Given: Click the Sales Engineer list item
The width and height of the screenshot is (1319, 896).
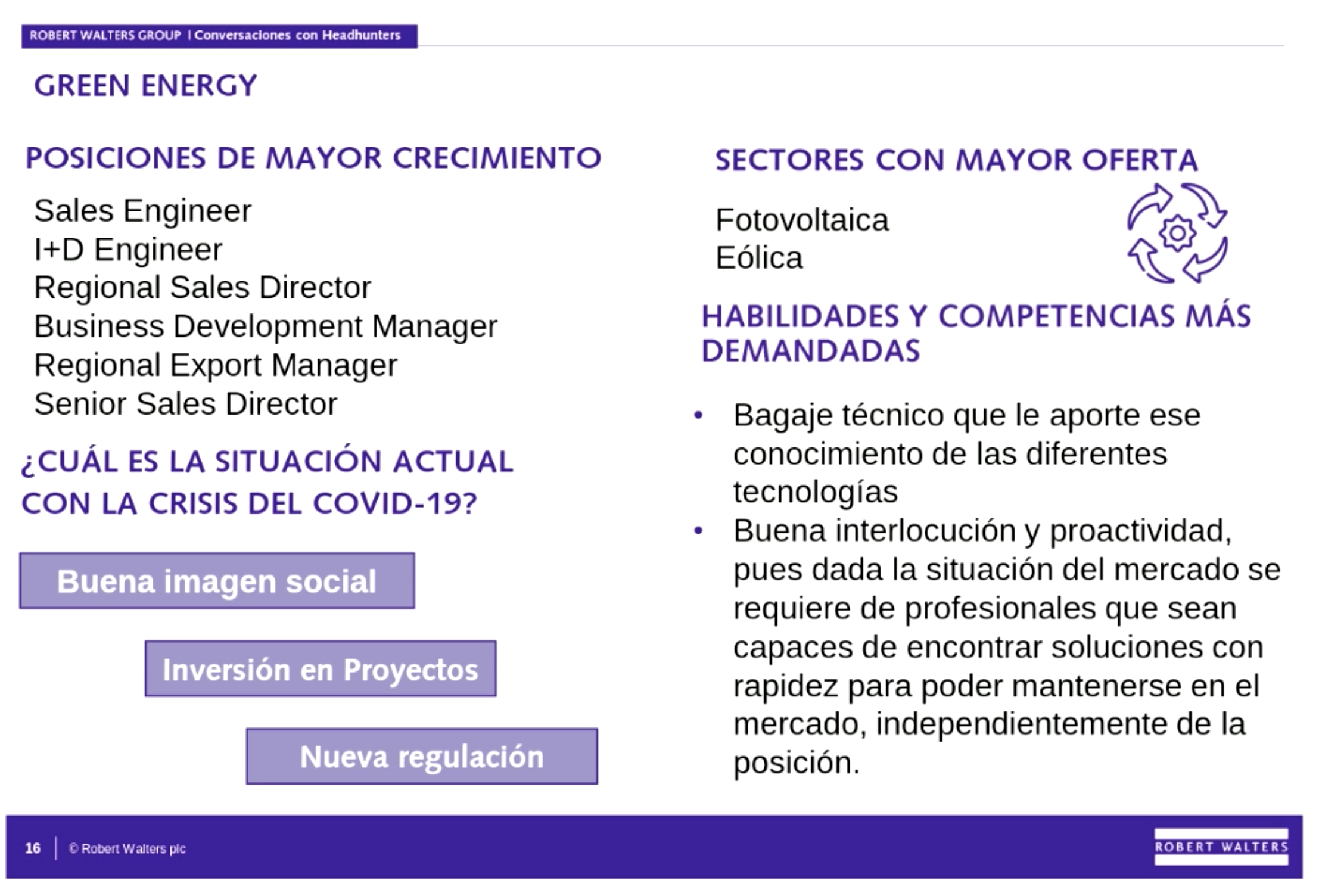Looking at the screenshot, I should click(142, 211).
